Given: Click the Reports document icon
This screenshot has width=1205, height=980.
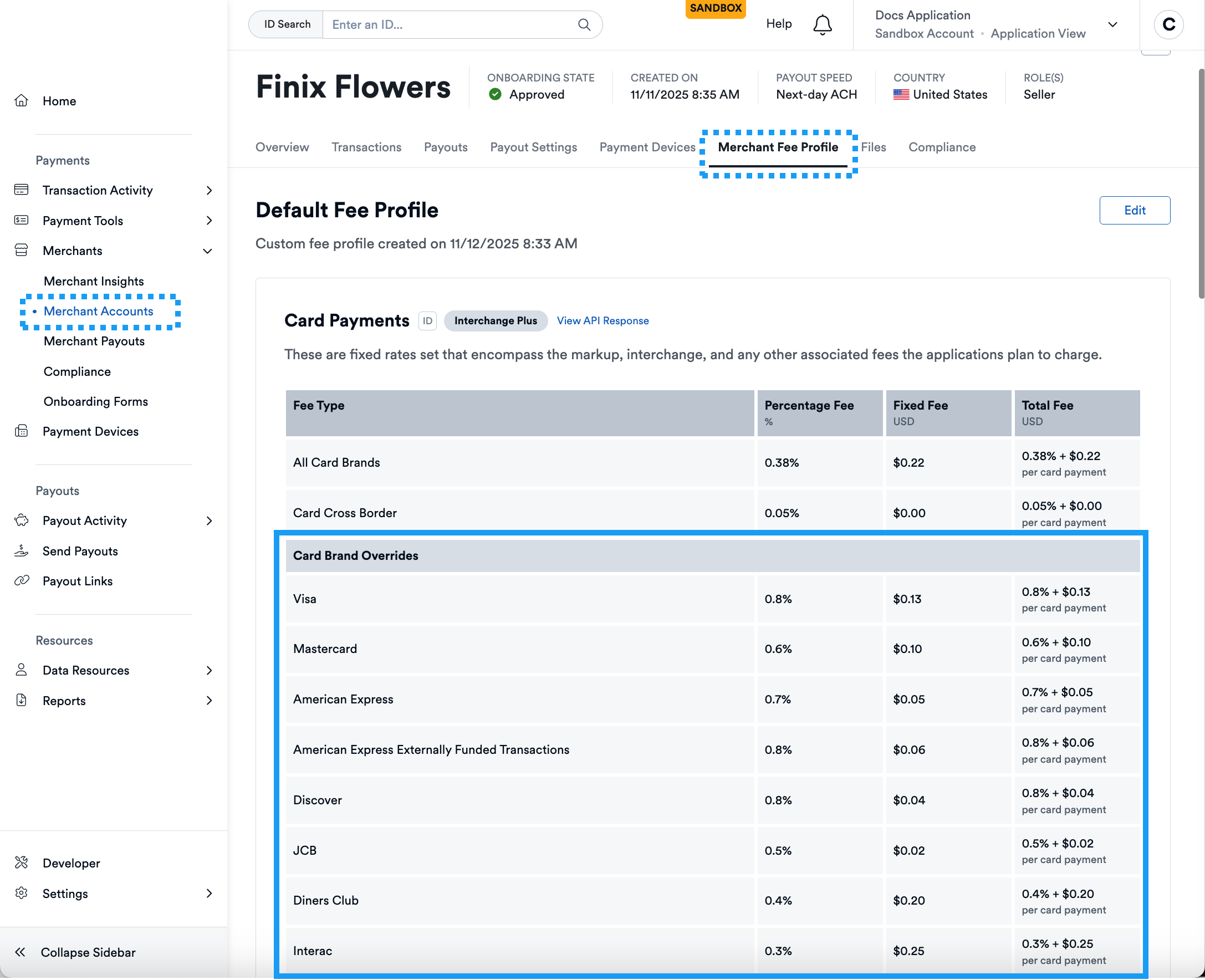Looking at the screenshot, I should pyautogui.click(x=22, y=700).
